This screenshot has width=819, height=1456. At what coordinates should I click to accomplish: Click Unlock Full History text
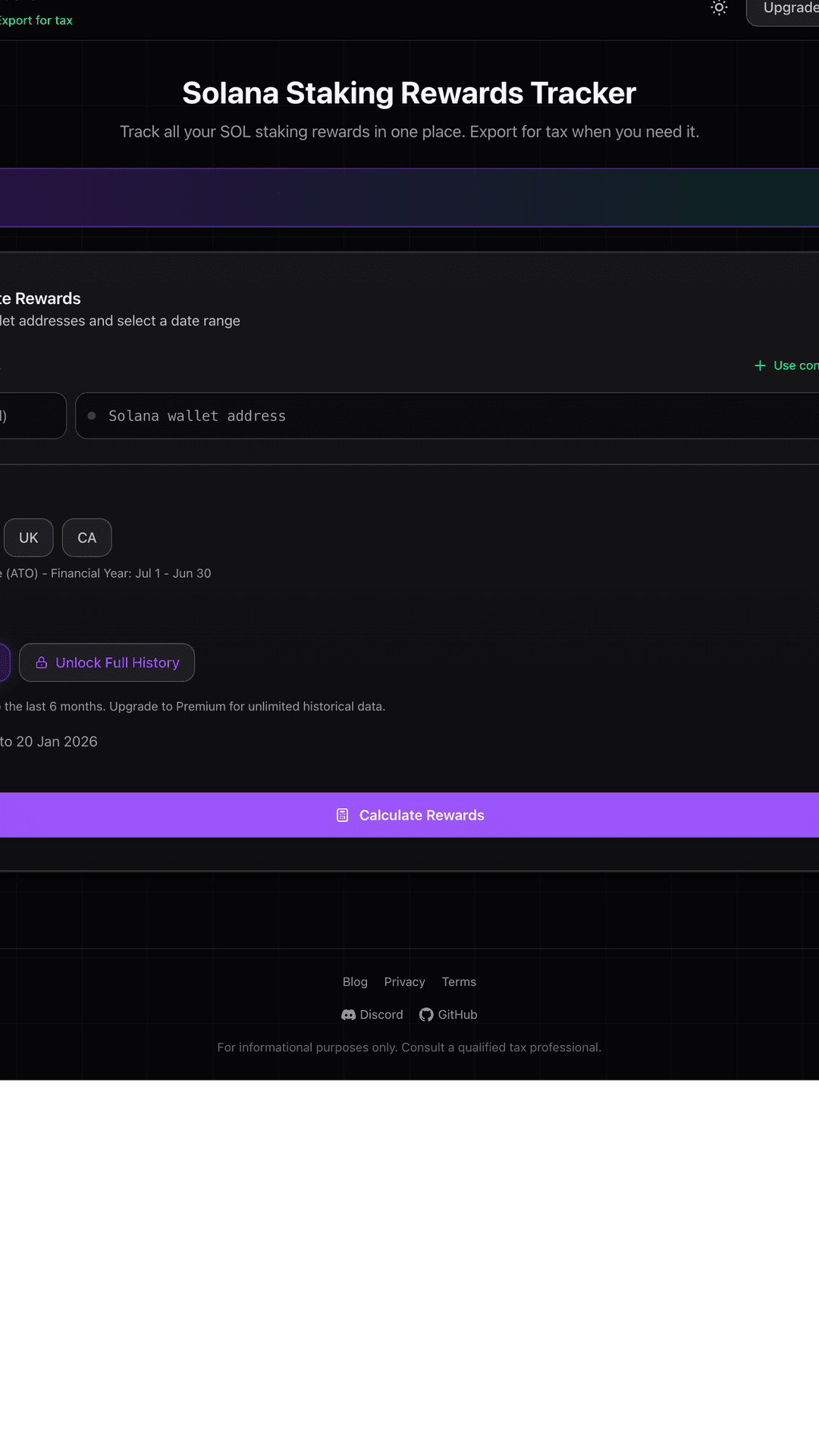pos(118,663)
